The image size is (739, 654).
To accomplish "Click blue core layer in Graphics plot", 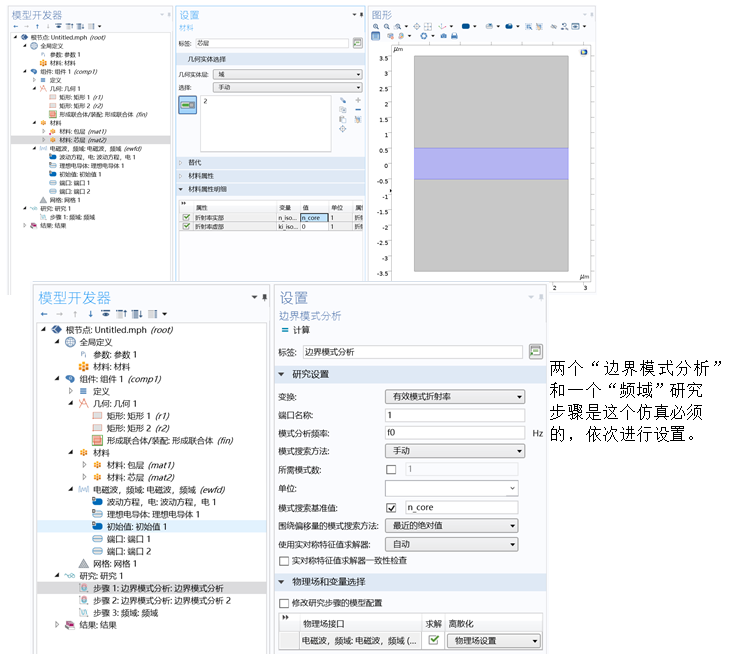I will [x=491, y=164].
